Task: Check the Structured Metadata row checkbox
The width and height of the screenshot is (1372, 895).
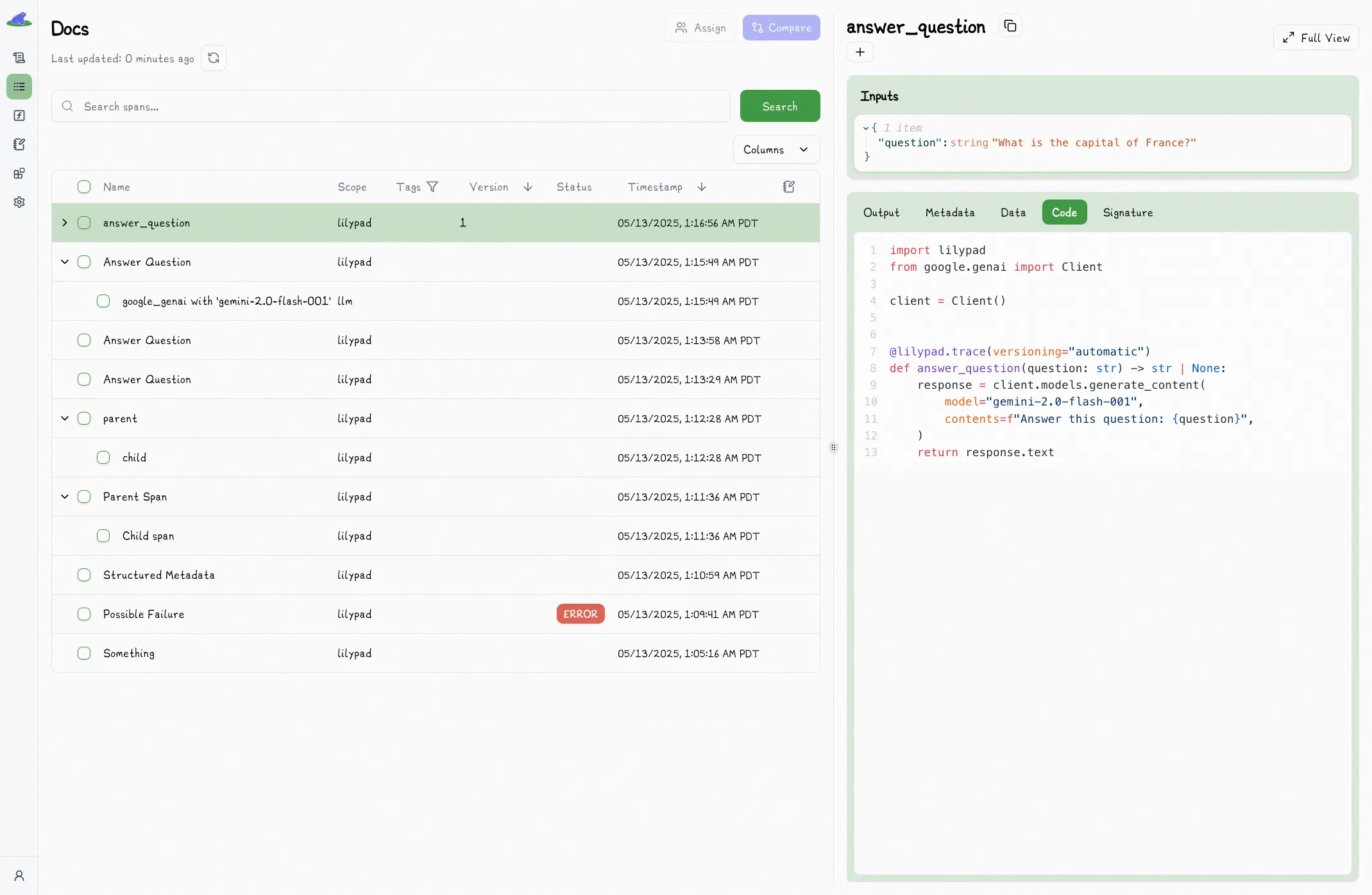Action: pos(84,575)
